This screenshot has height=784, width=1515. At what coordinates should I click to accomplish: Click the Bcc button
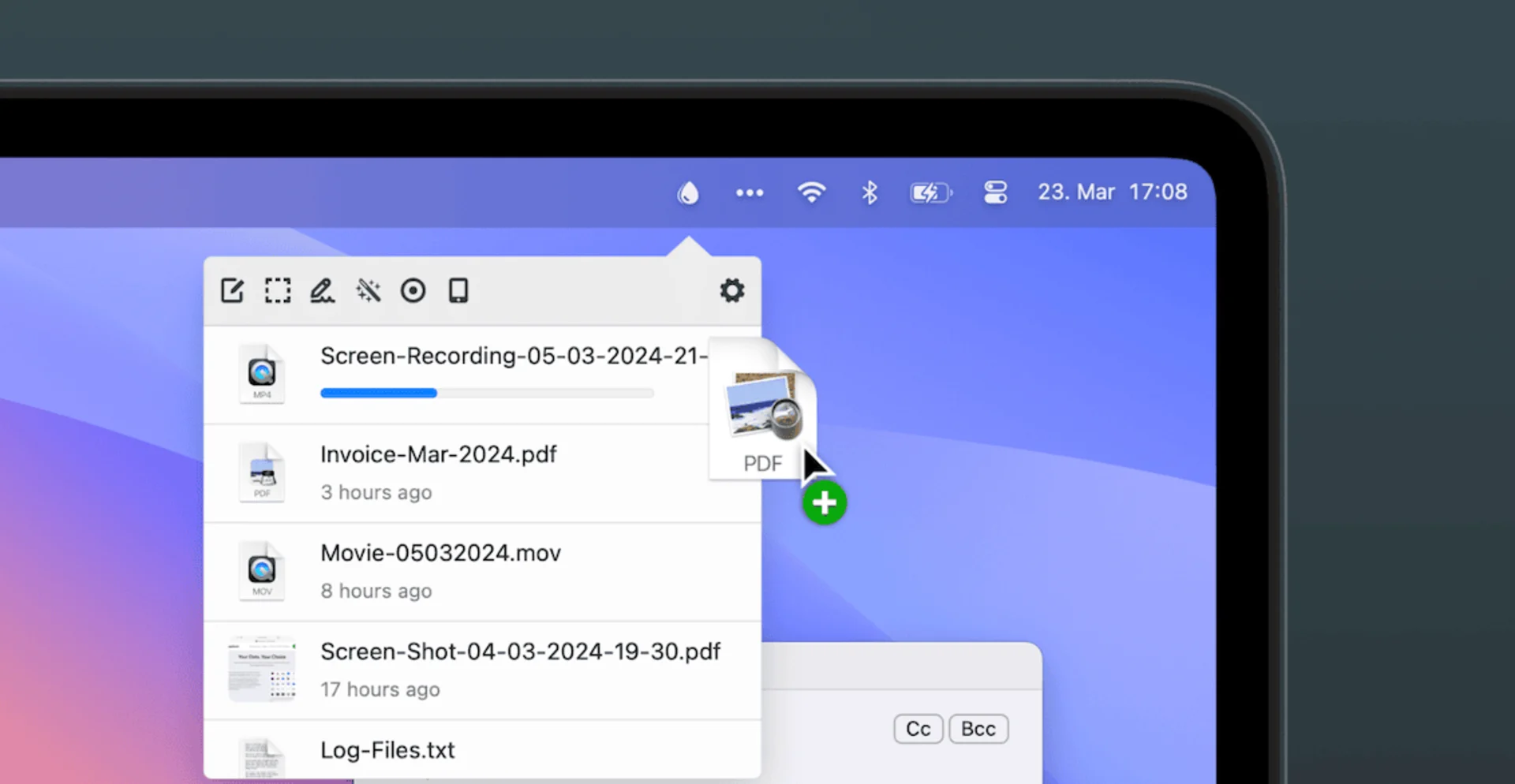coord(978,728)
